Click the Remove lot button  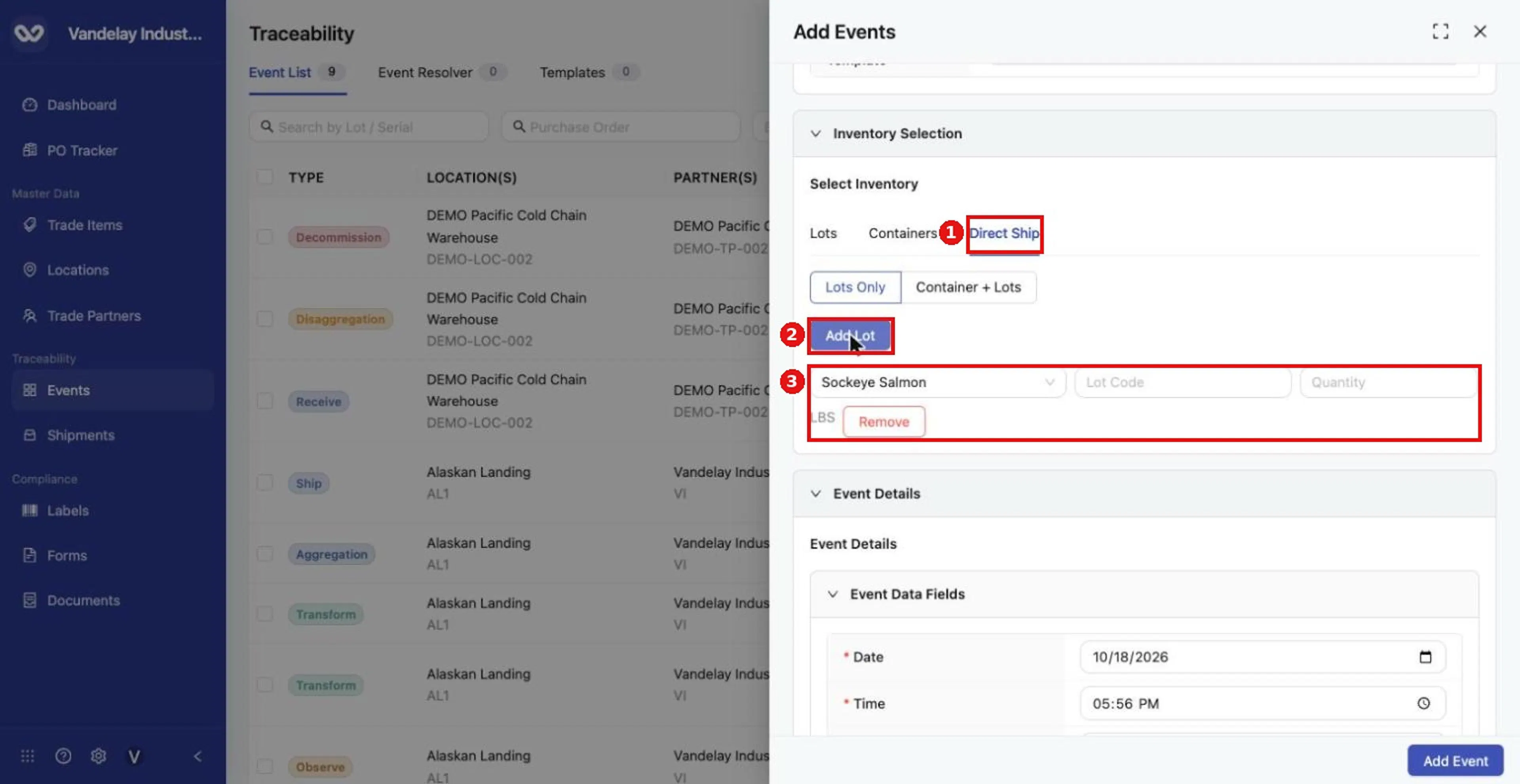point(883,422)
